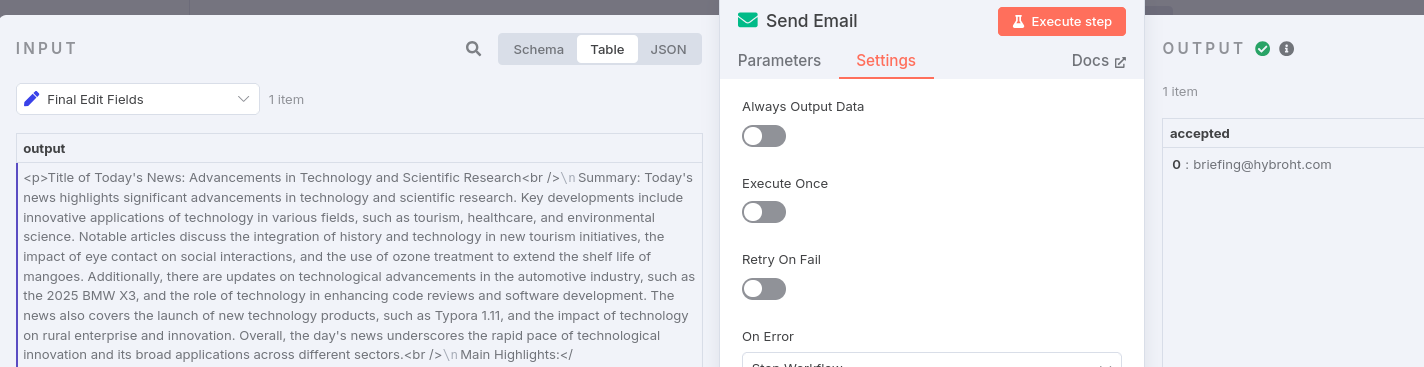Open the Docs link

[x=1090, y=60]
